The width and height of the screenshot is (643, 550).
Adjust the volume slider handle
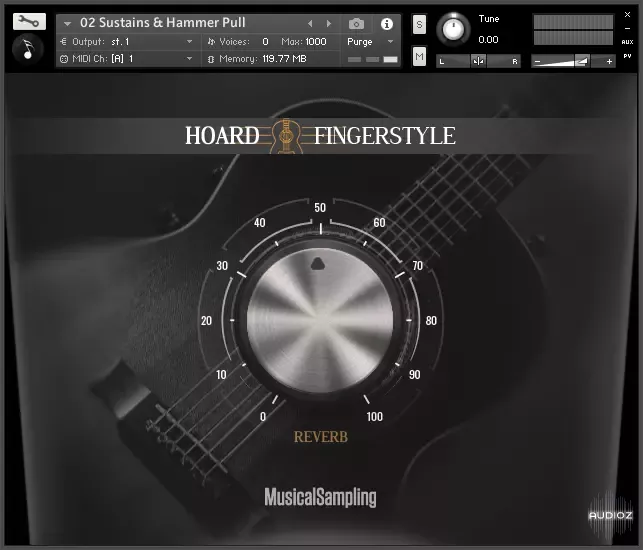[581, 62]
